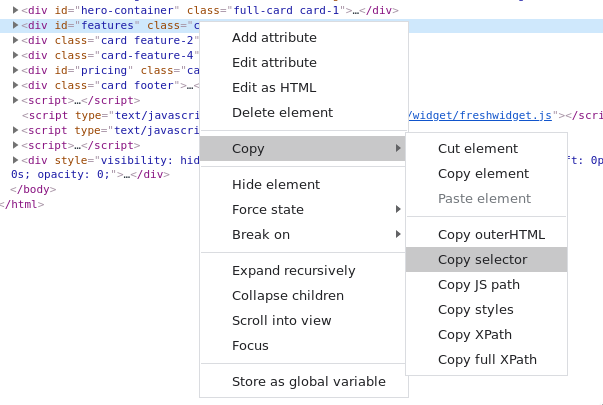Select Collapse children menu entry
603x405 pixels.
click(x=288, y=295)
